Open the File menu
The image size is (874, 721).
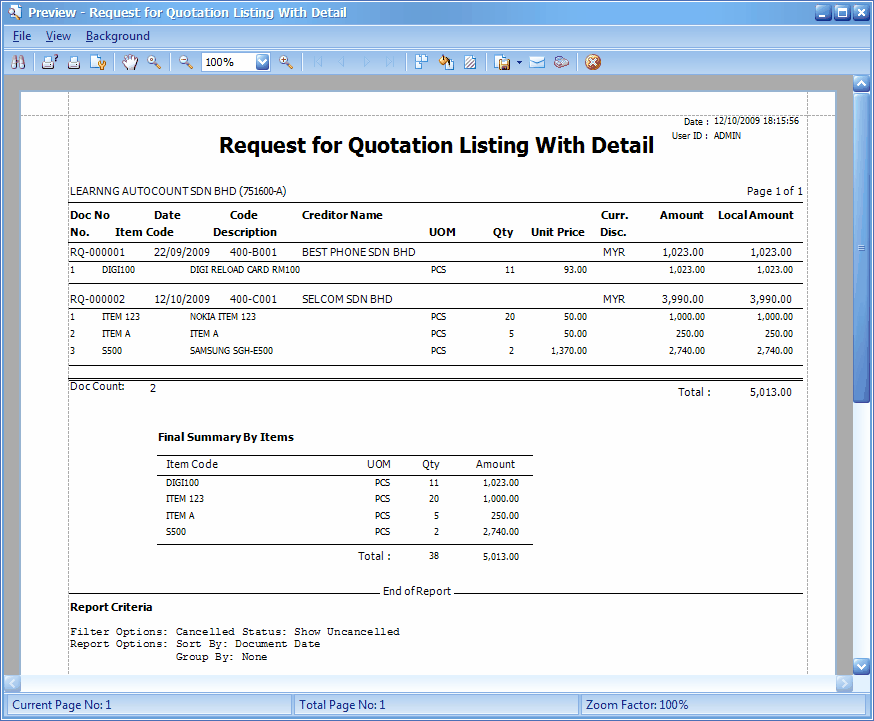(x=22, y=36)
